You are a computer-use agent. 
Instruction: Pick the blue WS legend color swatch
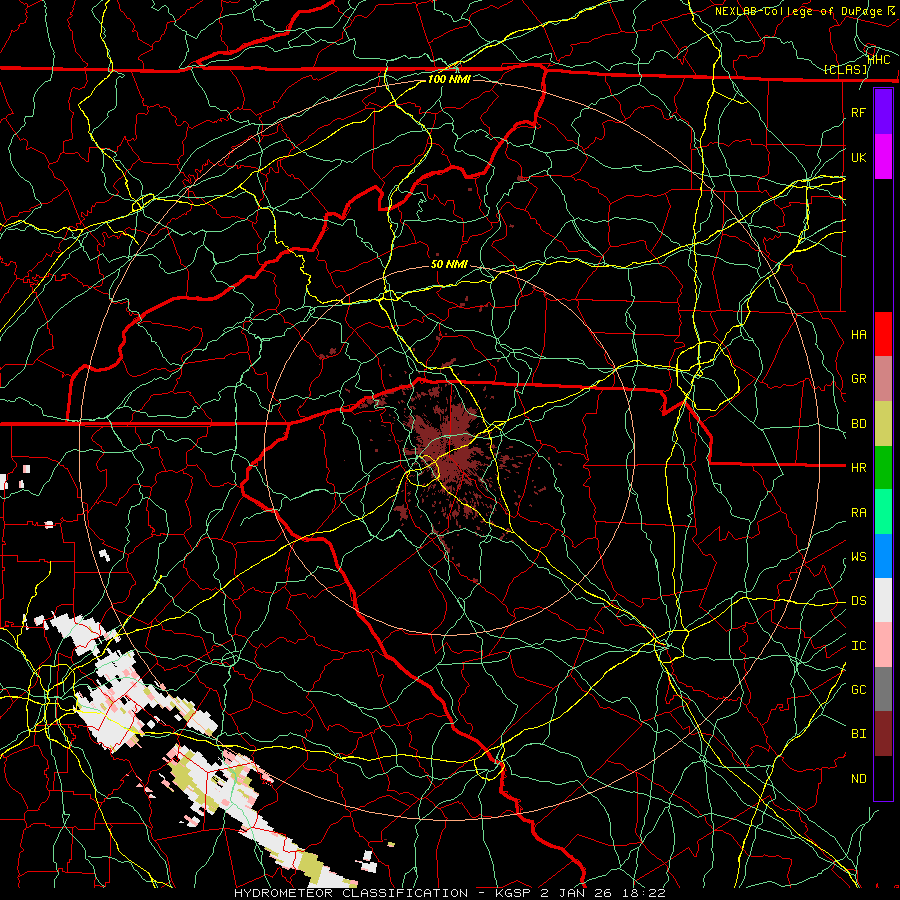pos(883,556)
